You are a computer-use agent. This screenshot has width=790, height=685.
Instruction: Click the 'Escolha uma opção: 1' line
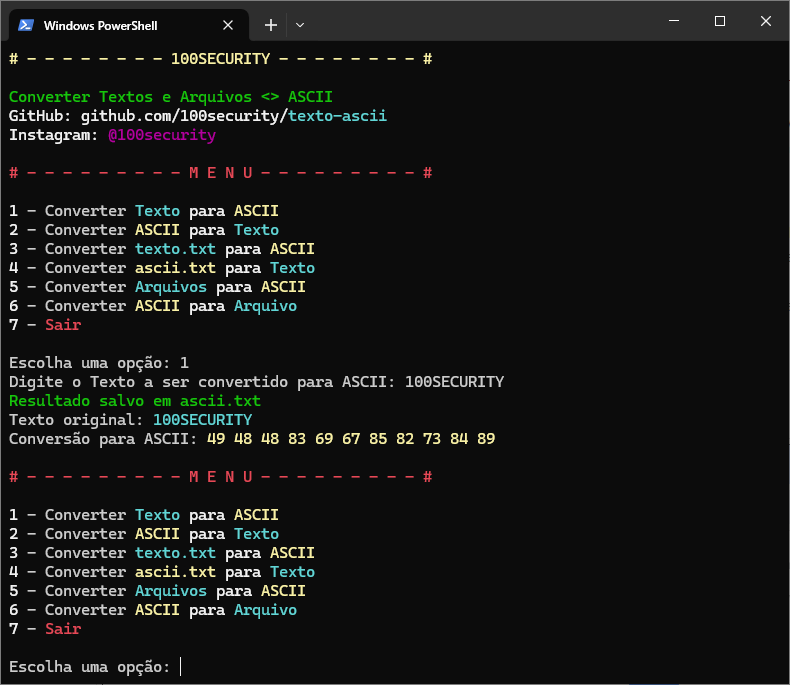pyautogui.click(x=99, y=363)
